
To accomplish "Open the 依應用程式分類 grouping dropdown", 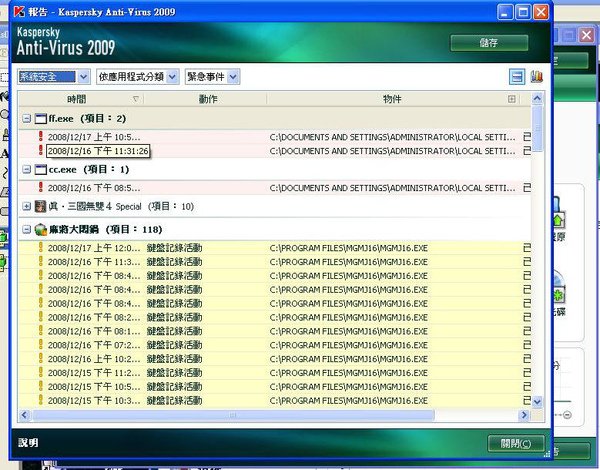I will coord(137,77).
